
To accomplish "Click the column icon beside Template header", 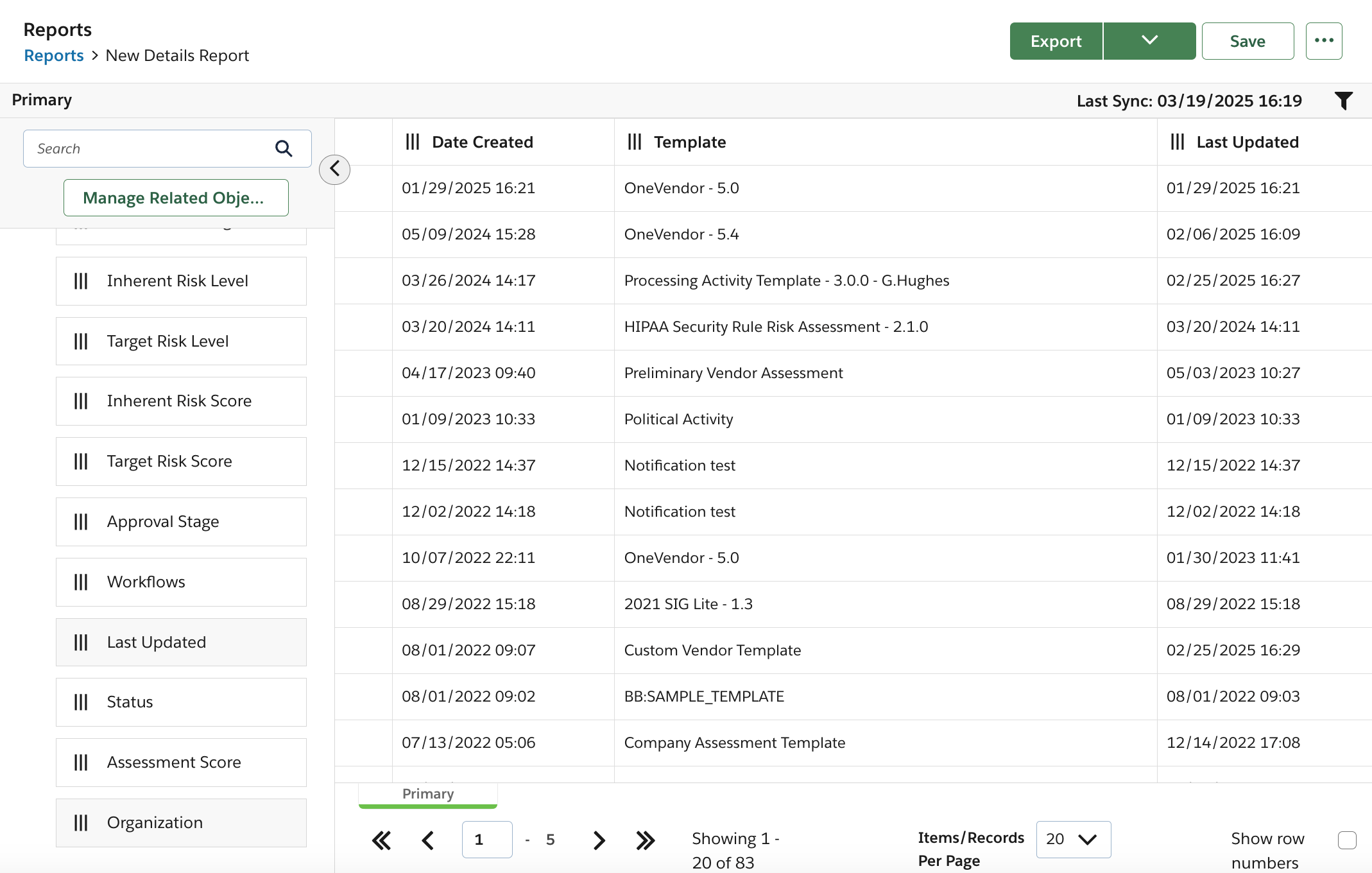I will coord(634,141).
